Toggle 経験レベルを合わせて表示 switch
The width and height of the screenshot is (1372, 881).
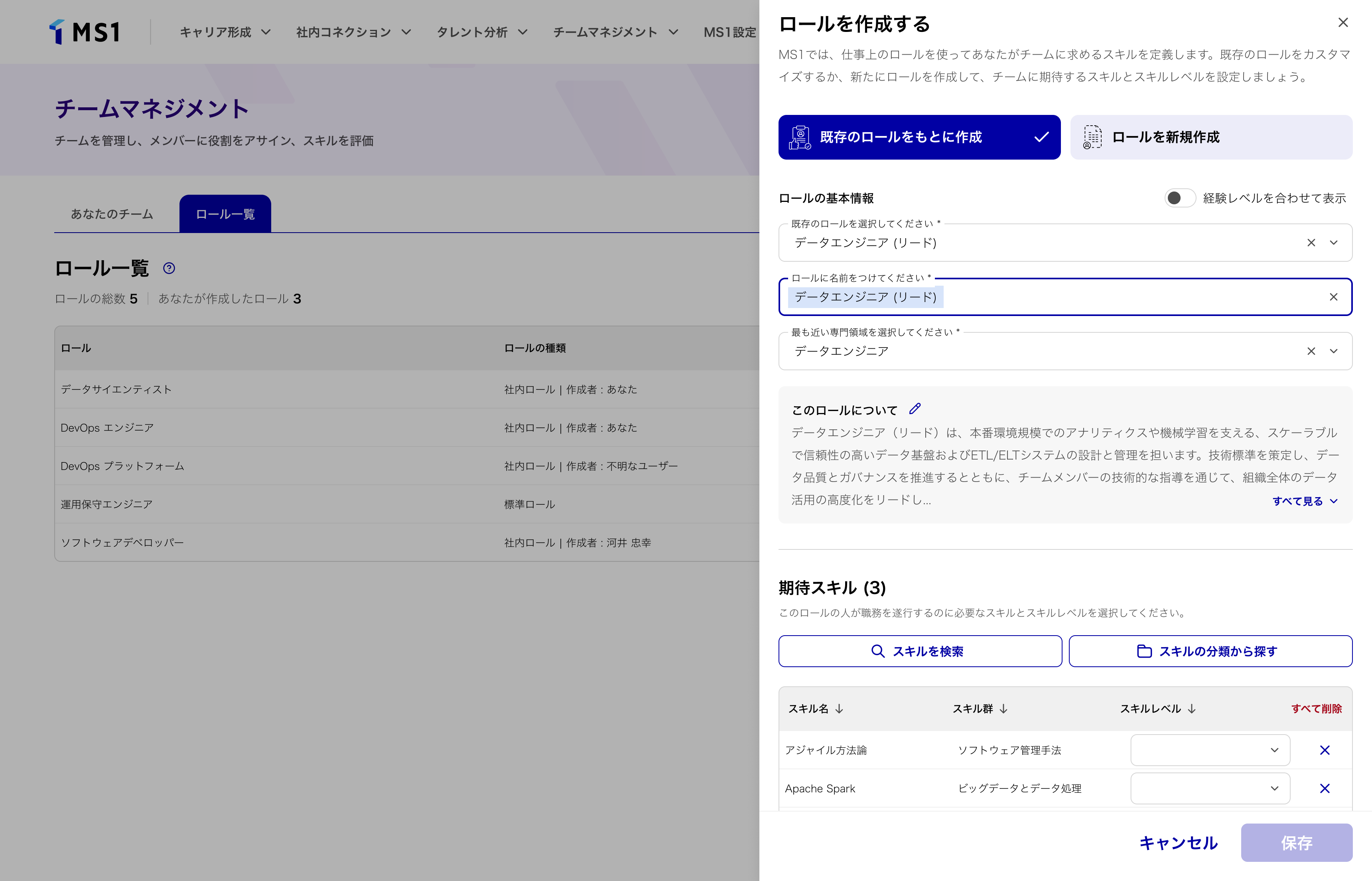(1180, 198)
